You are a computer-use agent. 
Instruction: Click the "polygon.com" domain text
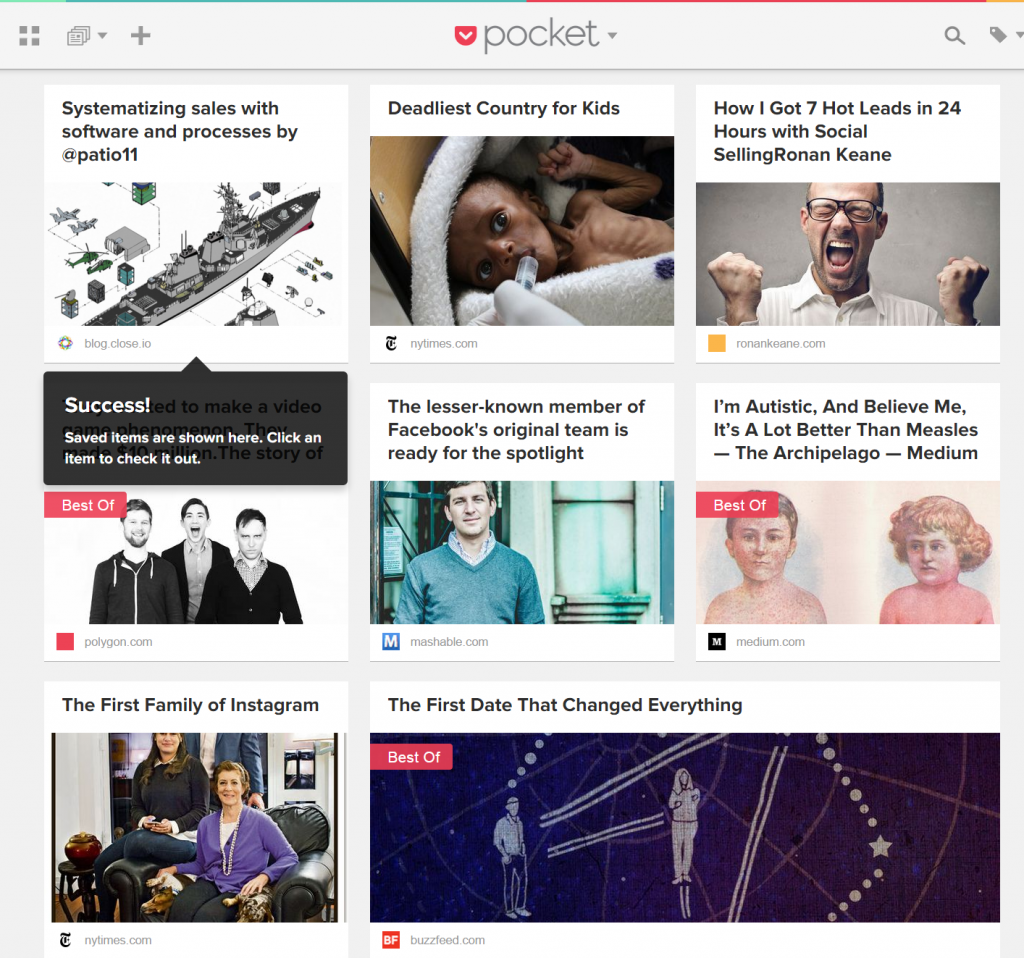click(118, 642)
